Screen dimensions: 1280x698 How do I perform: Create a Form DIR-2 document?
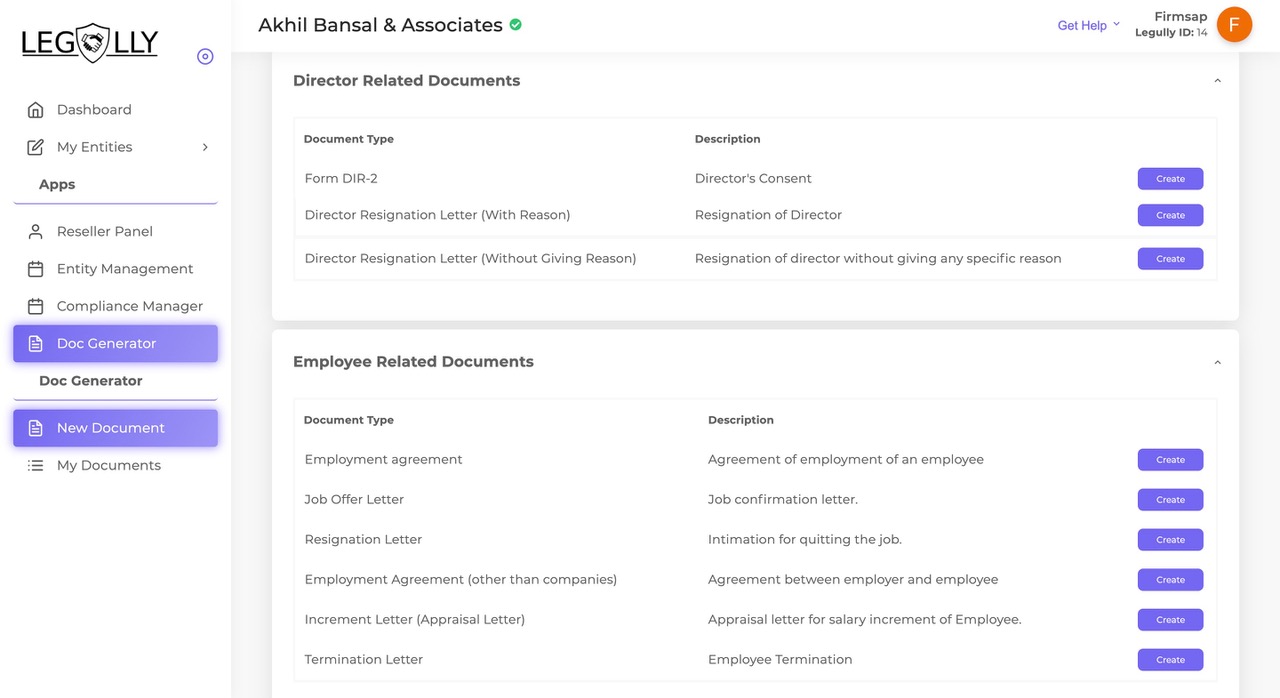click(1170, 179)
